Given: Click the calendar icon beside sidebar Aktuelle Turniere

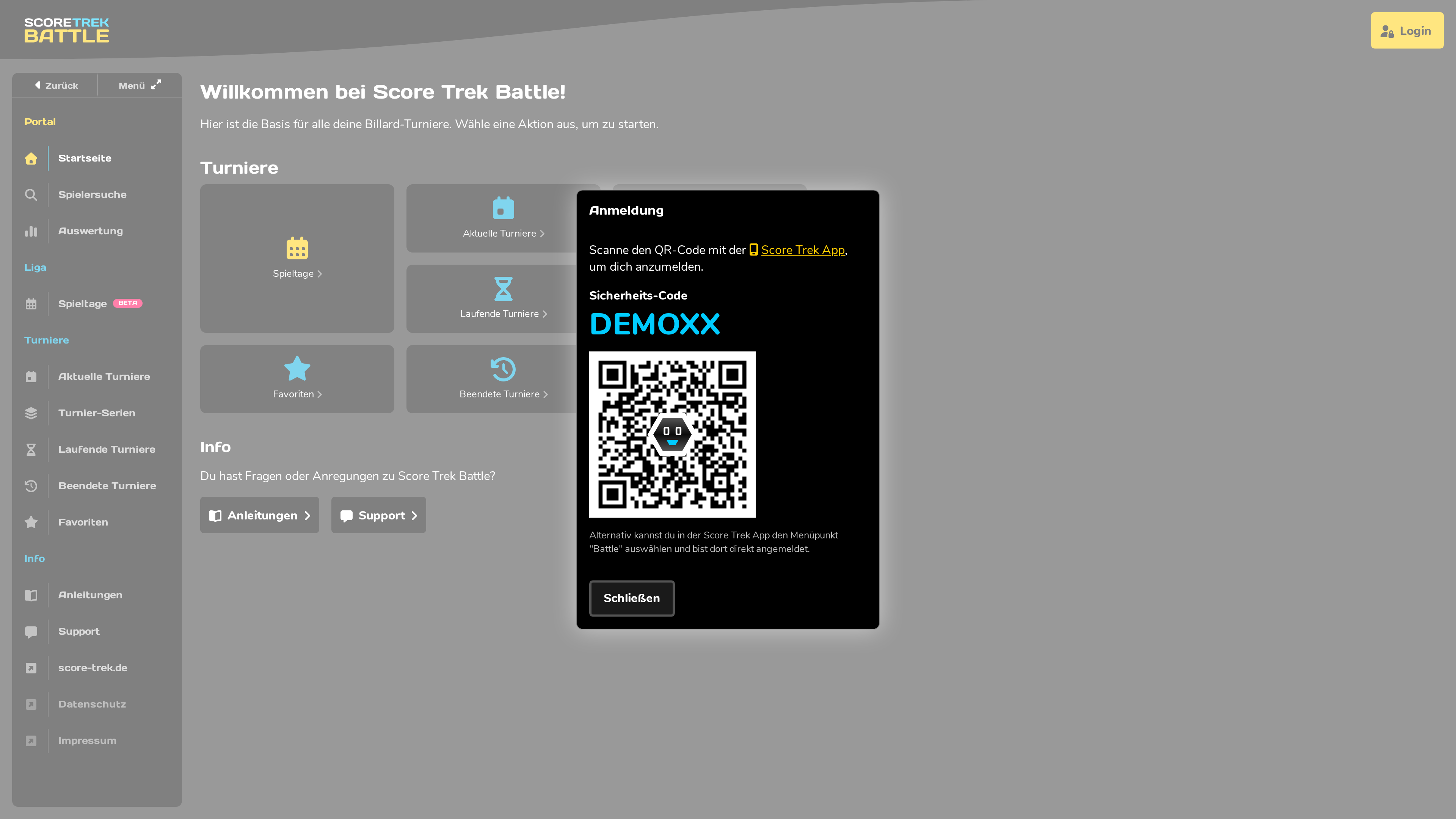Looking at the screenshot, I should click(x=31, y=377).
